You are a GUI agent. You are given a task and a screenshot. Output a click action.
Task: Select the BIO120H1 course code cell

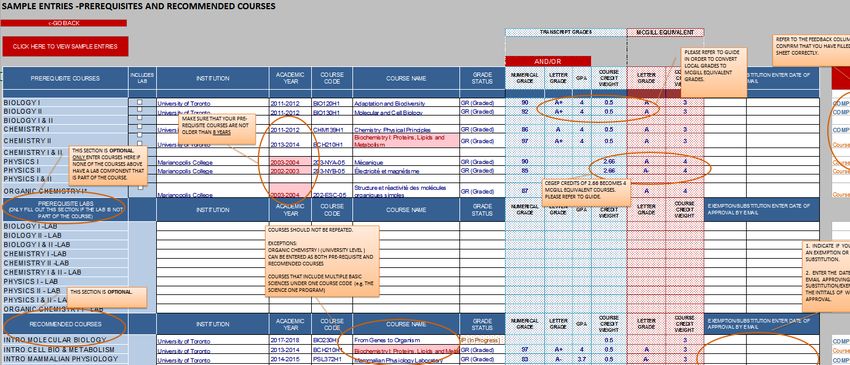332,103
